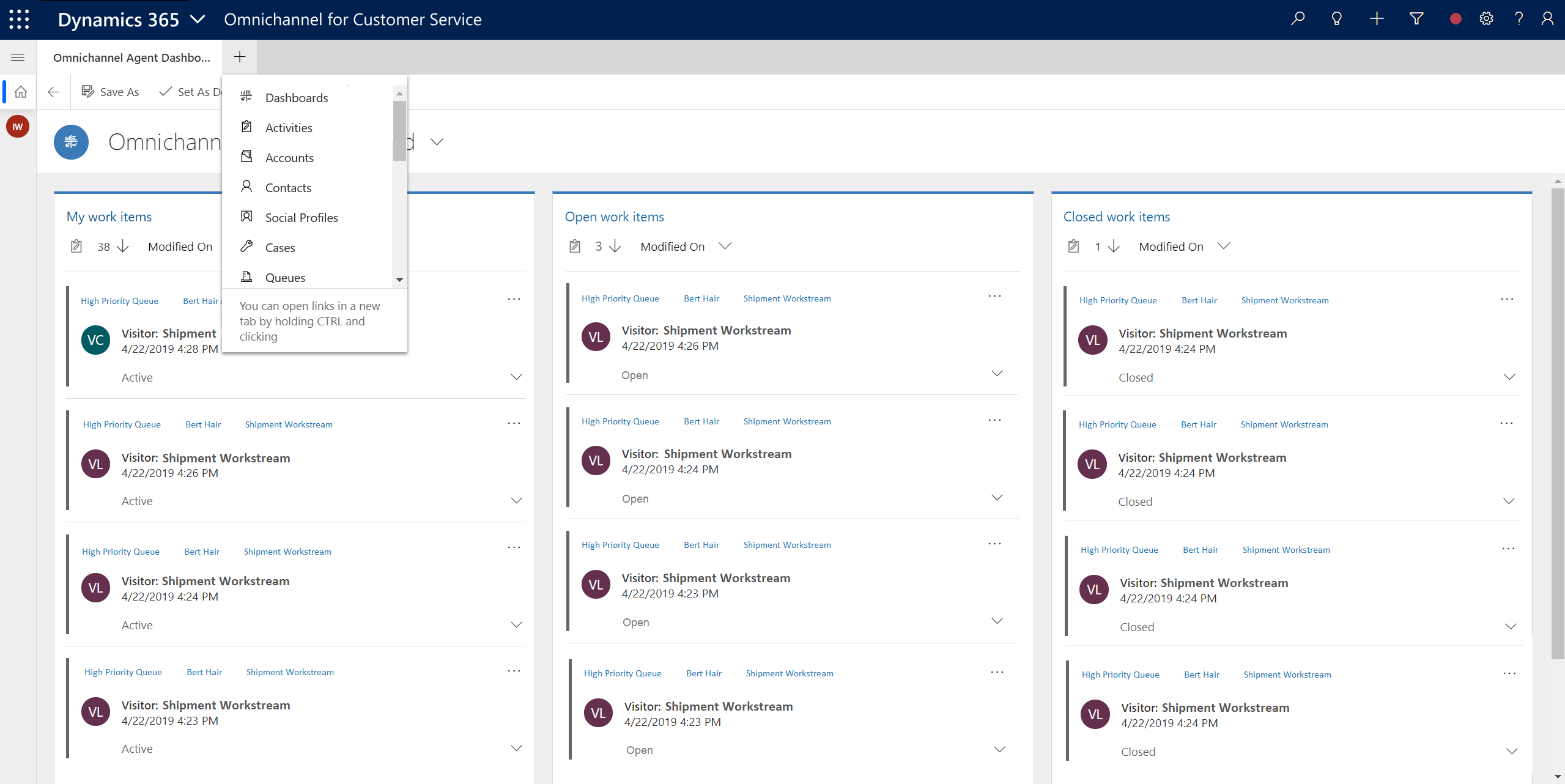
Task: Click the Activities icon in navigation menu
Action: (x=246, y=127)
